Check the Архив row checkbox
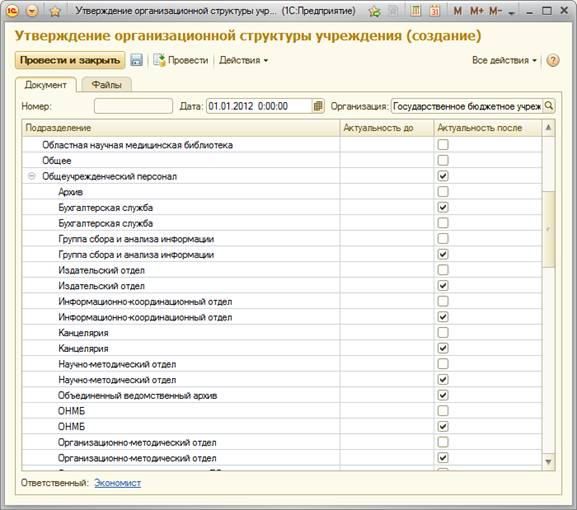Image resolution: width=577 pixels, height=510 pixels. [x=443, y=191]
